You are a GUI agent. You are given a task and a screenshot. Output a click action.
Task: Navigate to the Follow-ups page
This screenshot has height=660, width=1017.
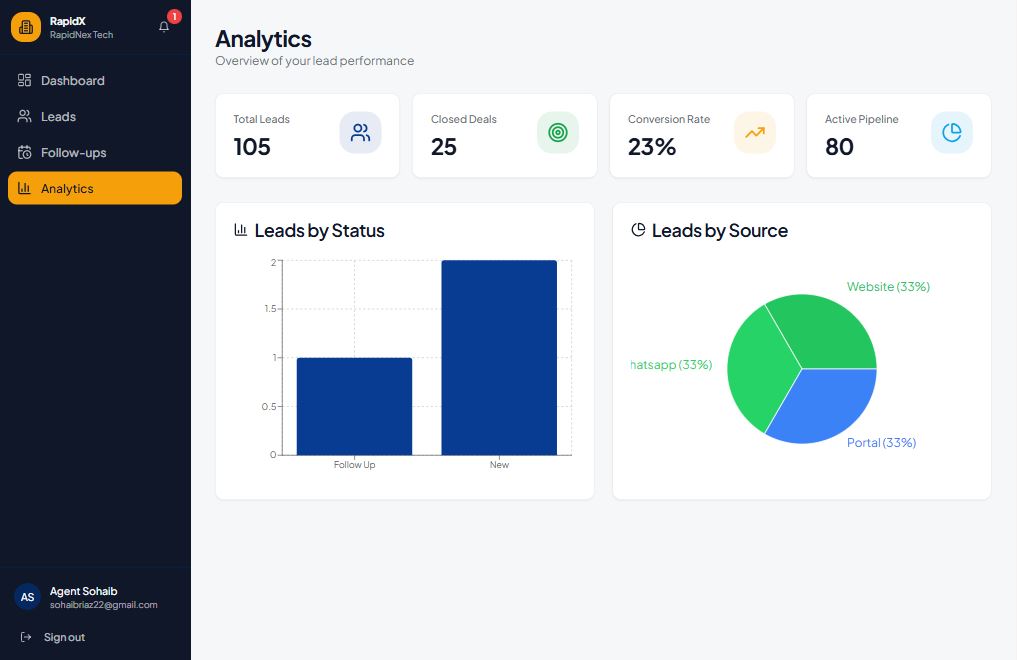click(74, 152)
